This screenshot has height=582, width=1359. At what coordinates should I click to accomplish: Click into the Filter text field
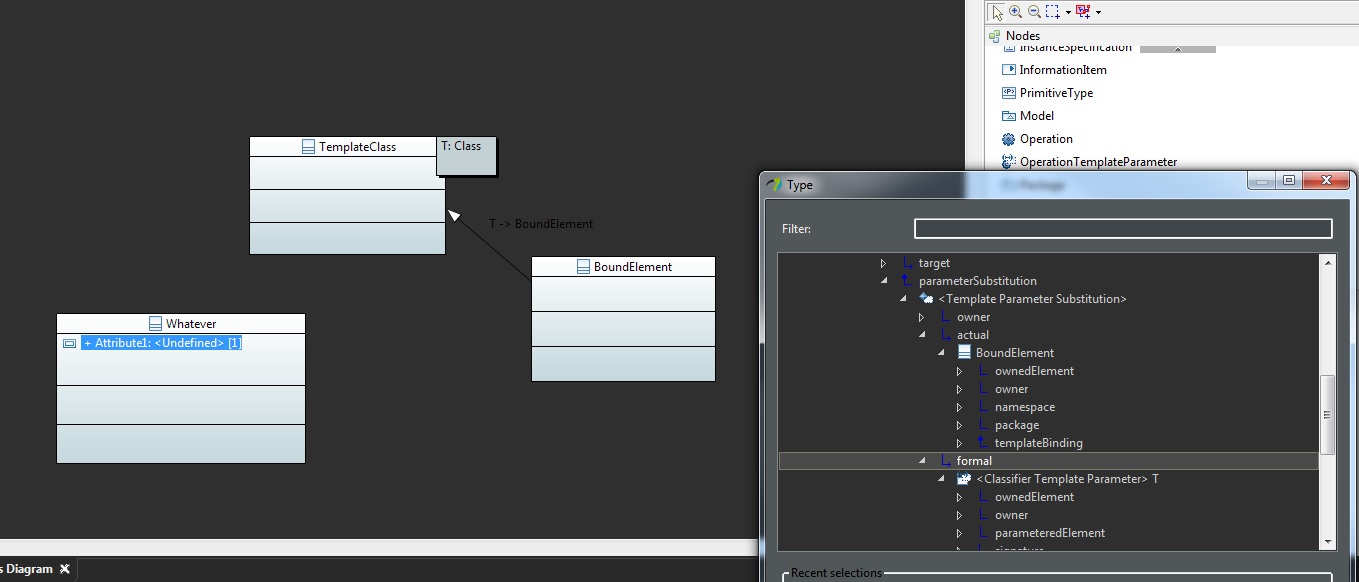coord(1123,229)
